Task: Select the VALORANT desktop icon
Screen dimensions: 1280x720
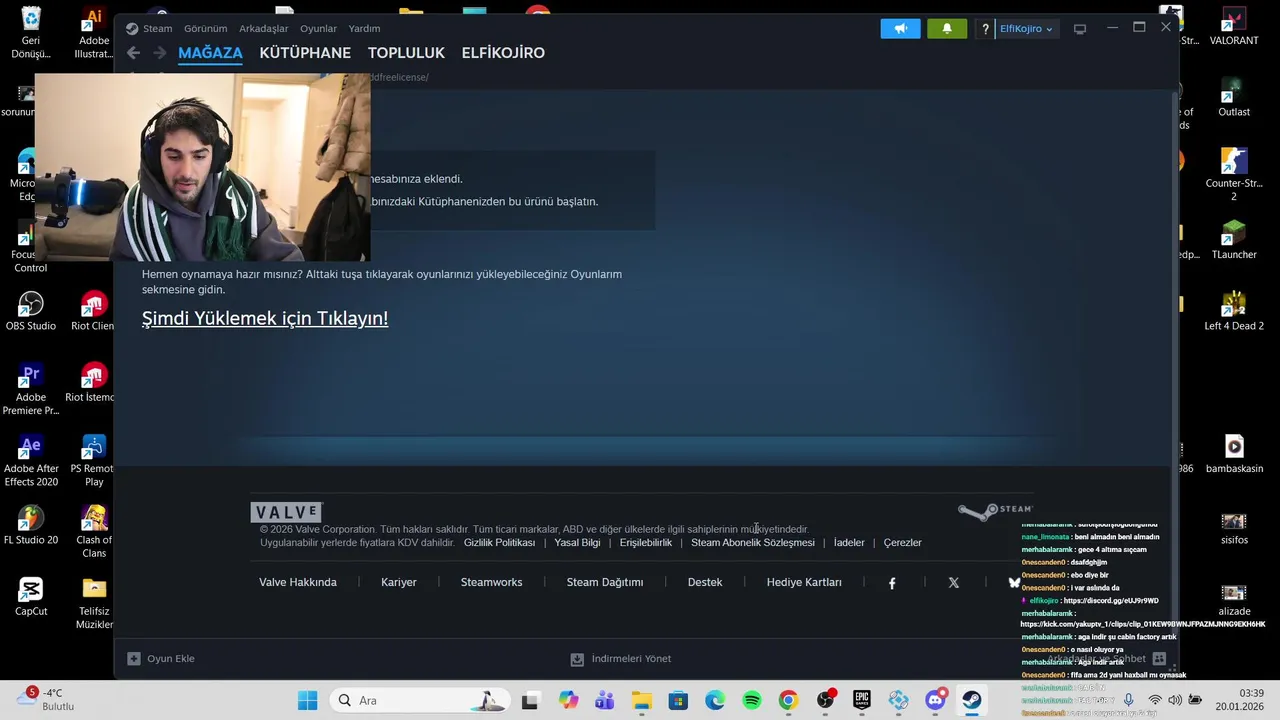Action: (x=1234, y=27)
